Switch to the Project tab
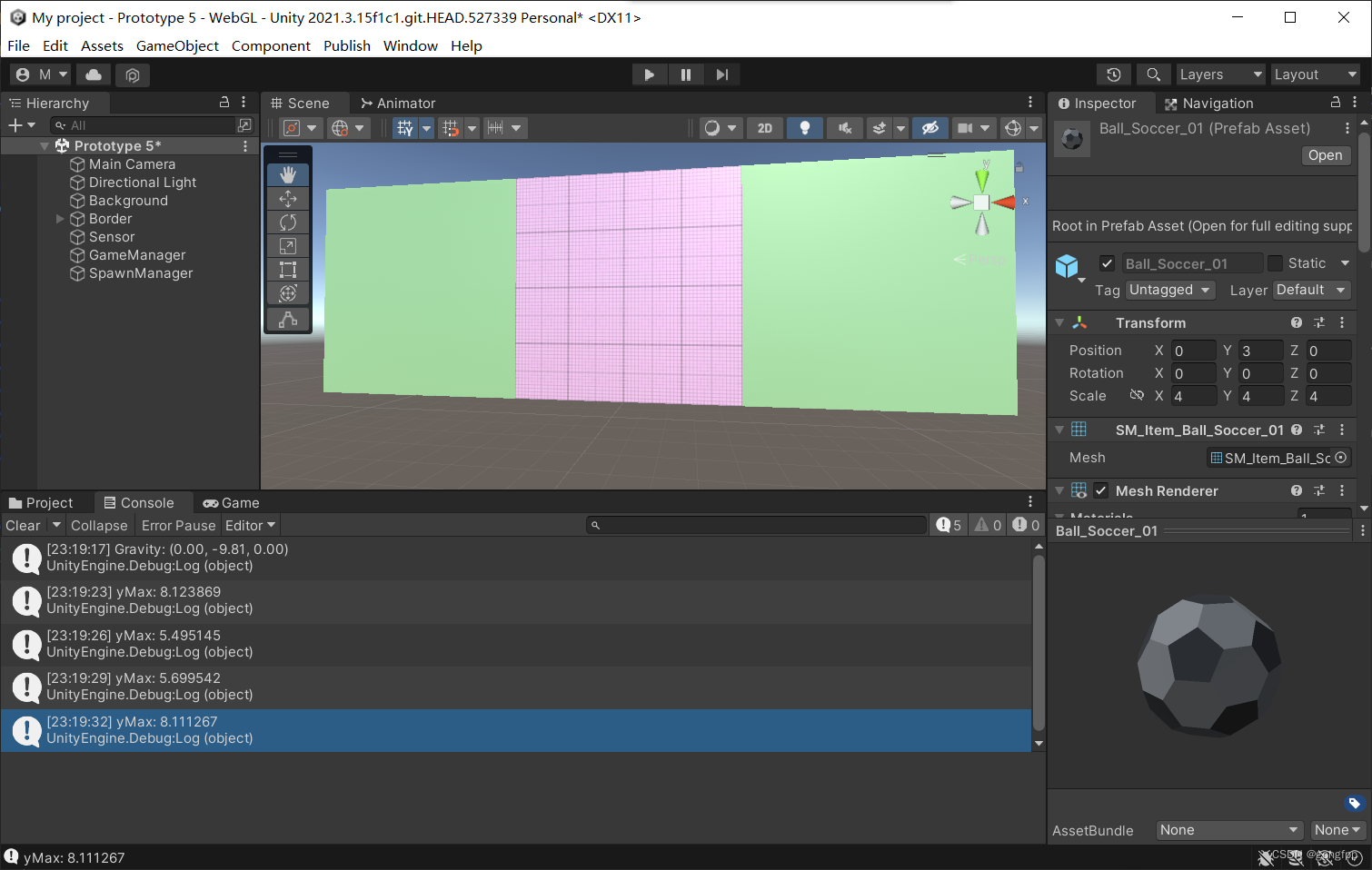 click(41, 502)
